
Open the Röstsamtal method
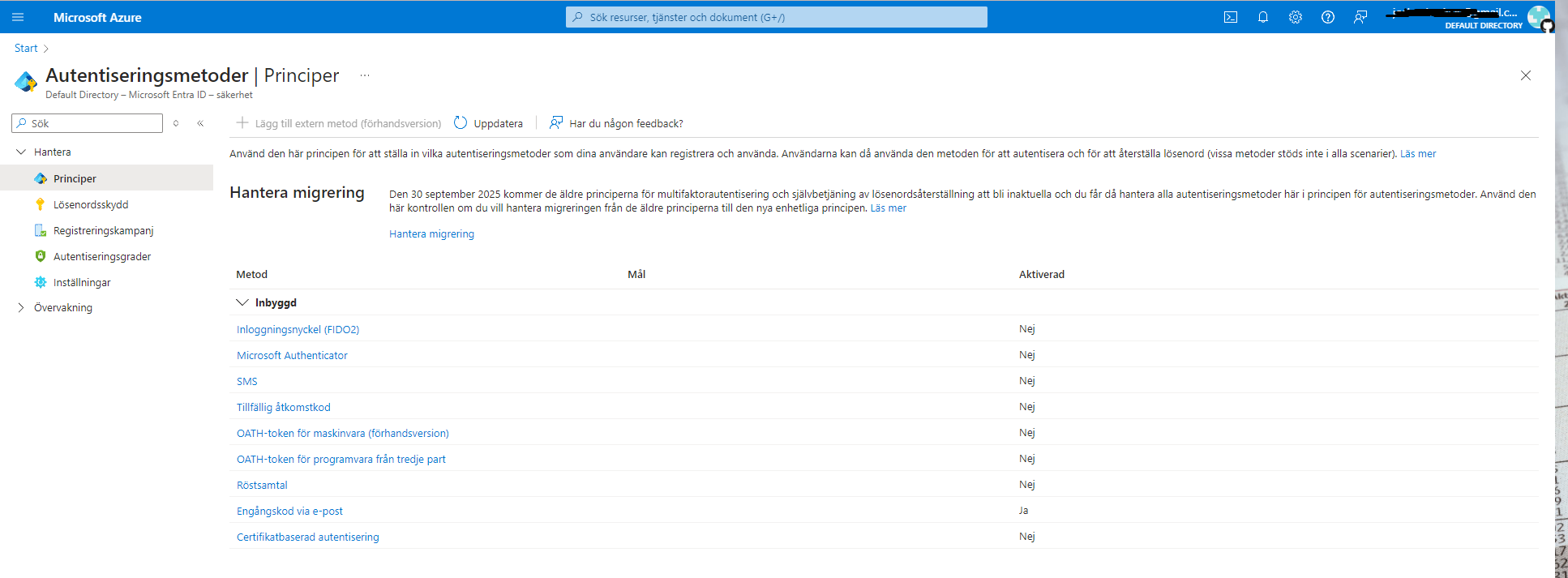[262, 485]
